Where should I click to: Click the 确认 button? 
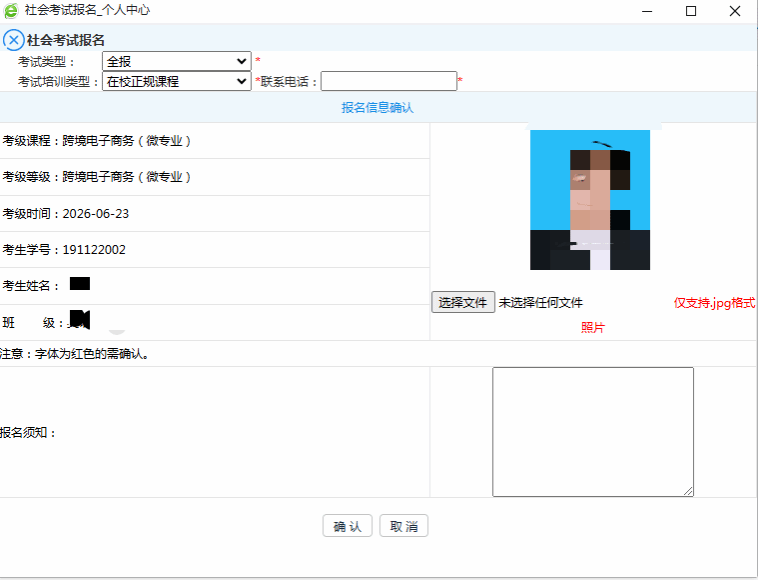click(347, 526)
